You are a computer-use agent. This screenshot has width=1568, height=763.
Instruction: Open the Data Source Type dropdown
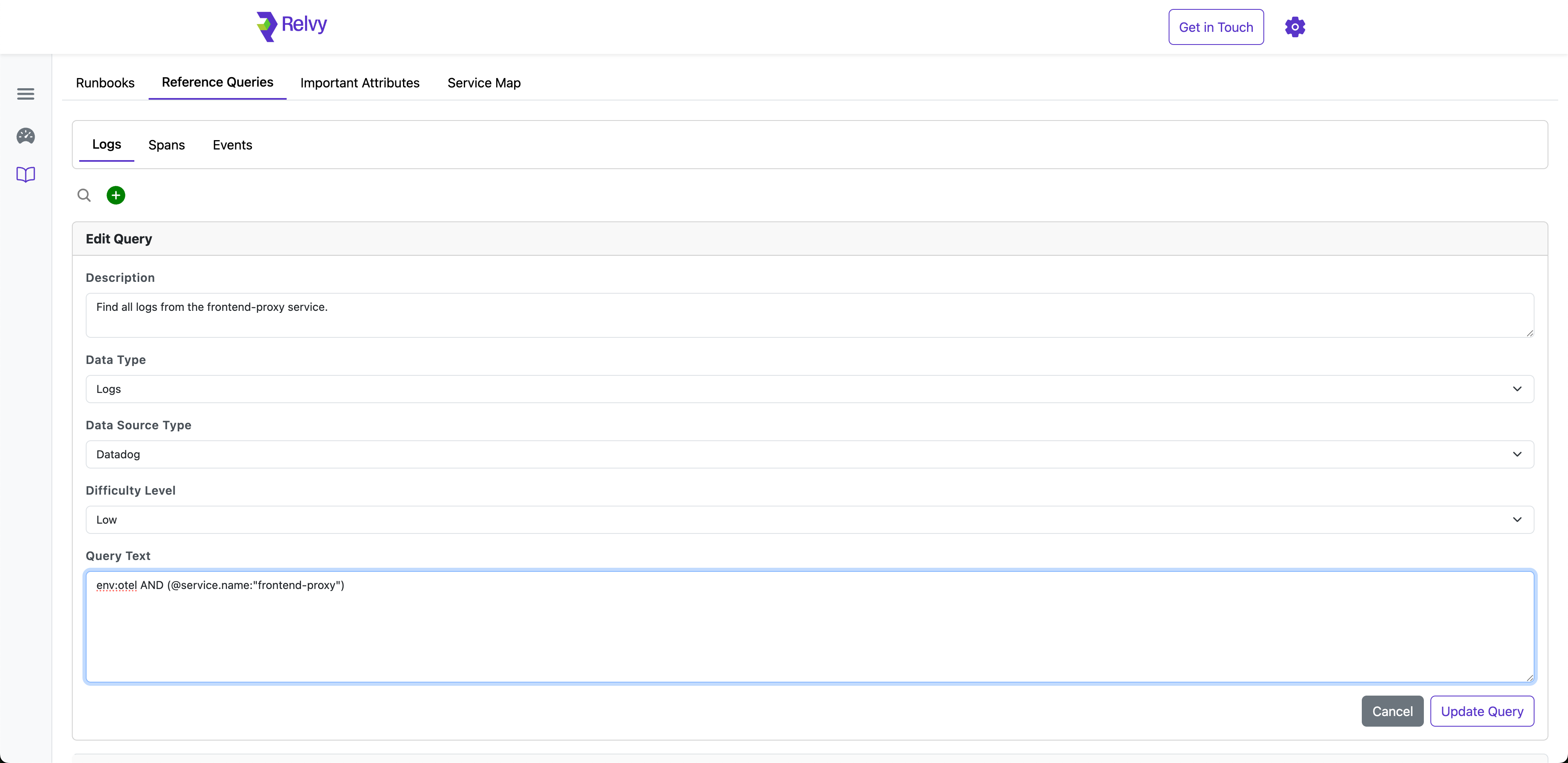click(x=810, y=454)
